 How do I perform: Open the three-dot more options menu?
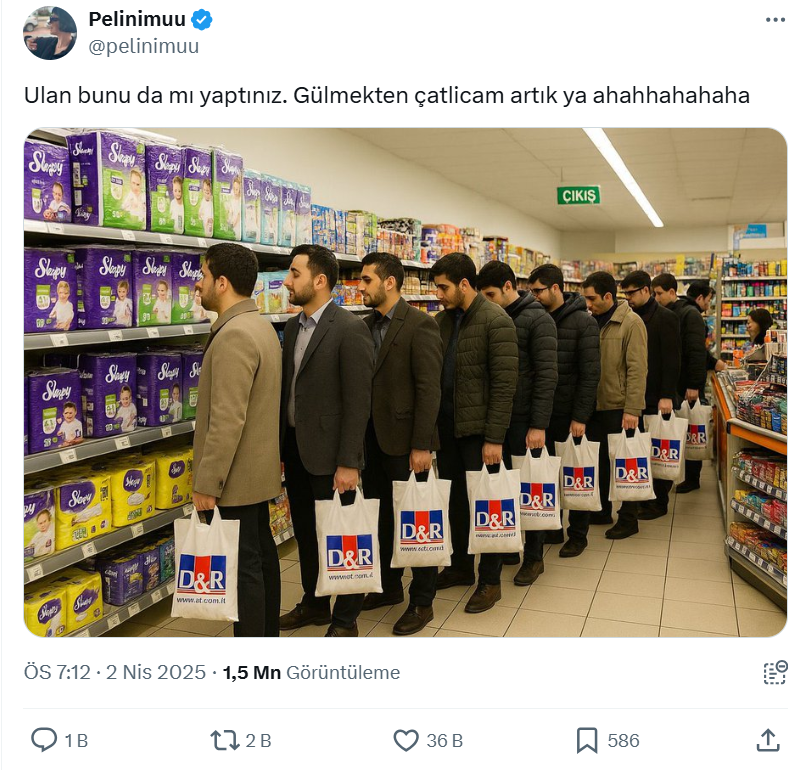[x=775, y=20]
